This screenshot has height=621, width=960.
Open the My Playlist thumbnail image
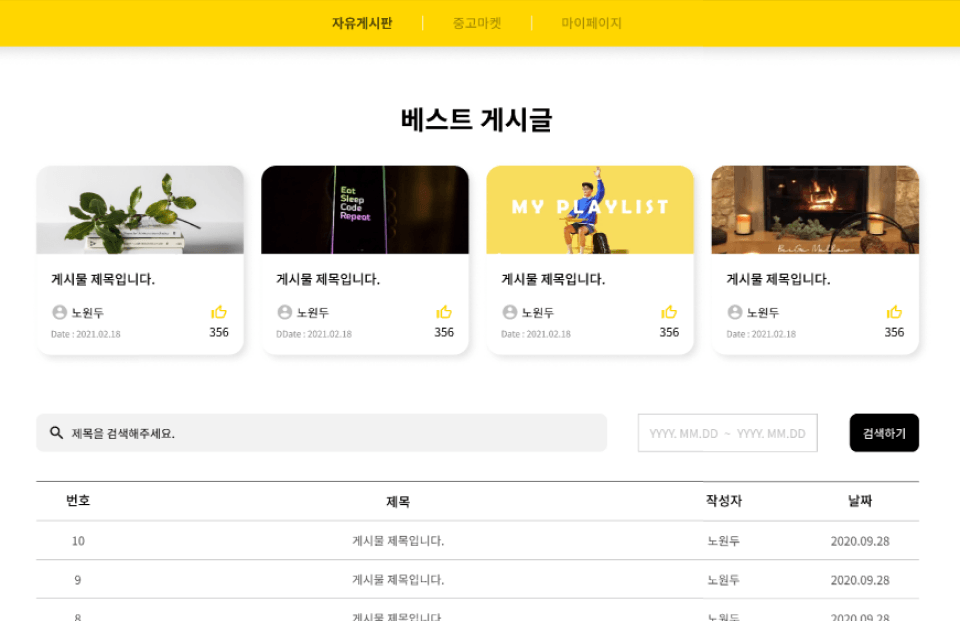click(x=590, y=209)
